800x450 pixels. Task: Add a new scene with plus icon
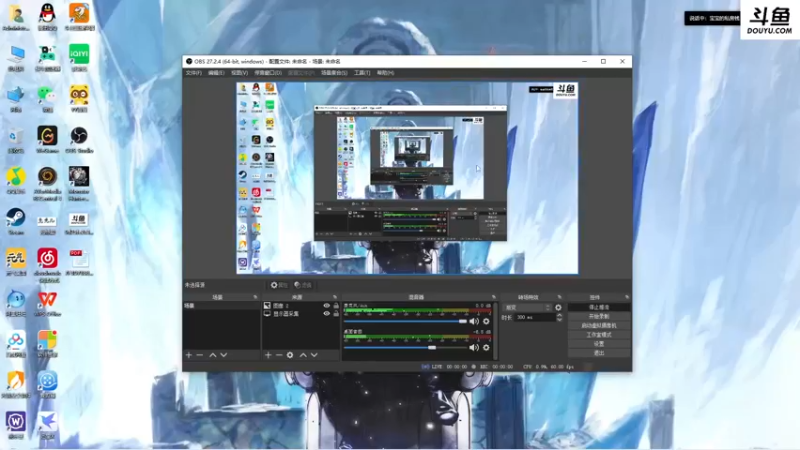(189, 355)
